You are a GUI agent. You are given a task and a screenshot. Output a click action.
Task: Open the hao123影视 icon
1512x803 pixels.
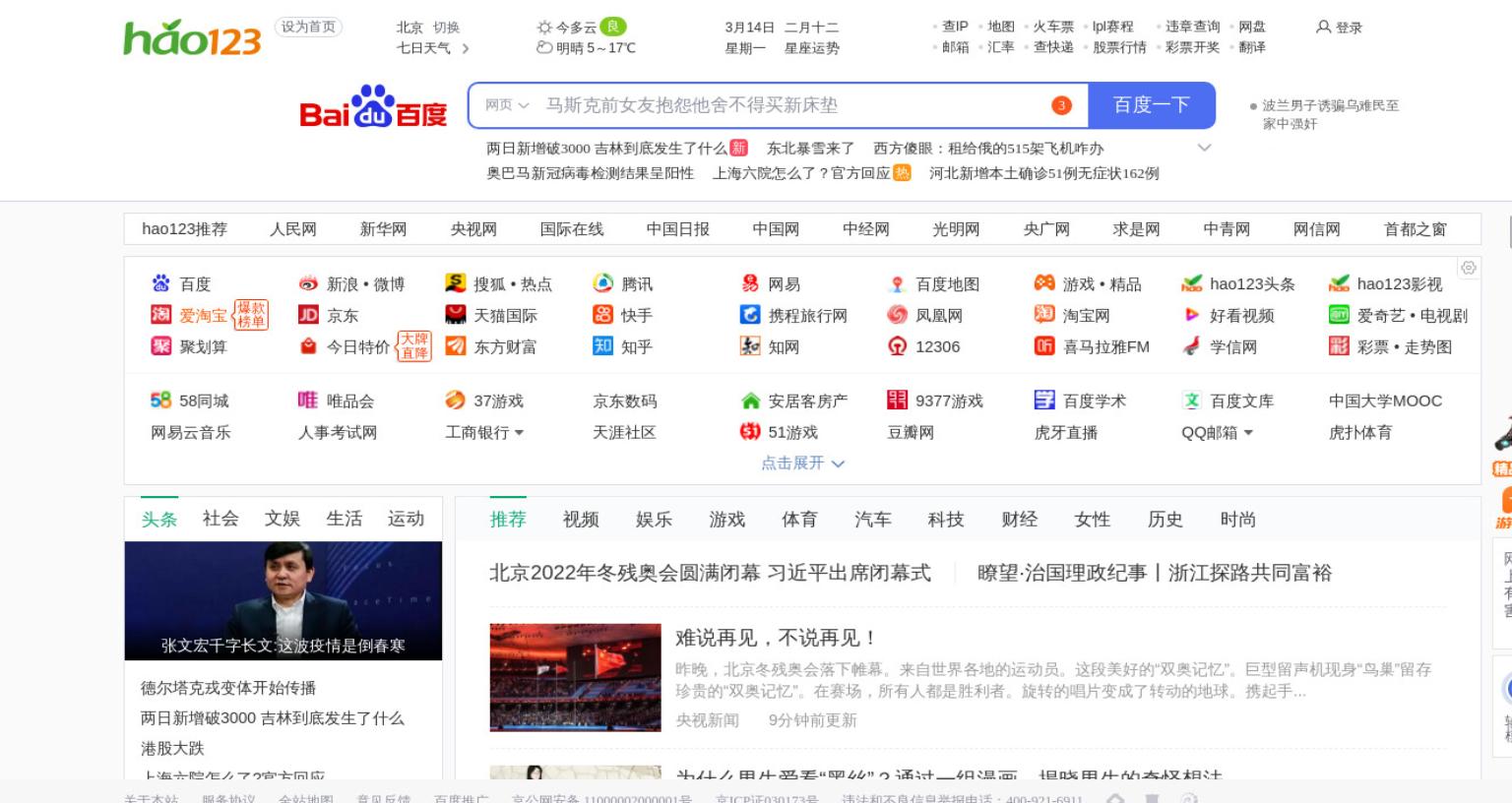(x=1339, y=283)
